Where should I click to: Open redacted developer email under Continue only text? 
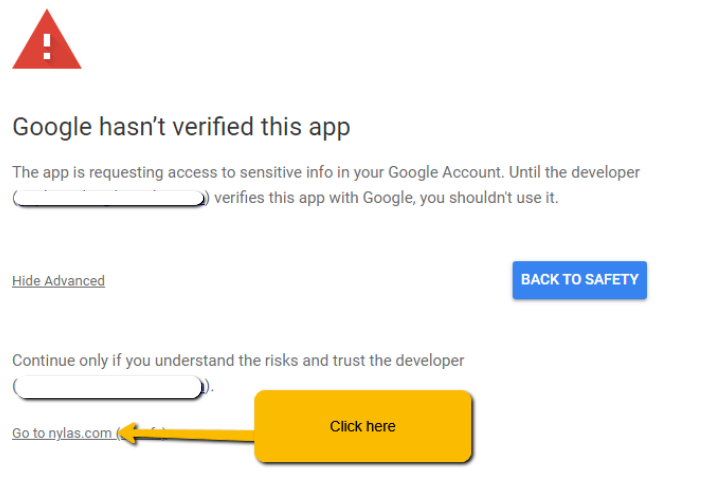(109, 387)
